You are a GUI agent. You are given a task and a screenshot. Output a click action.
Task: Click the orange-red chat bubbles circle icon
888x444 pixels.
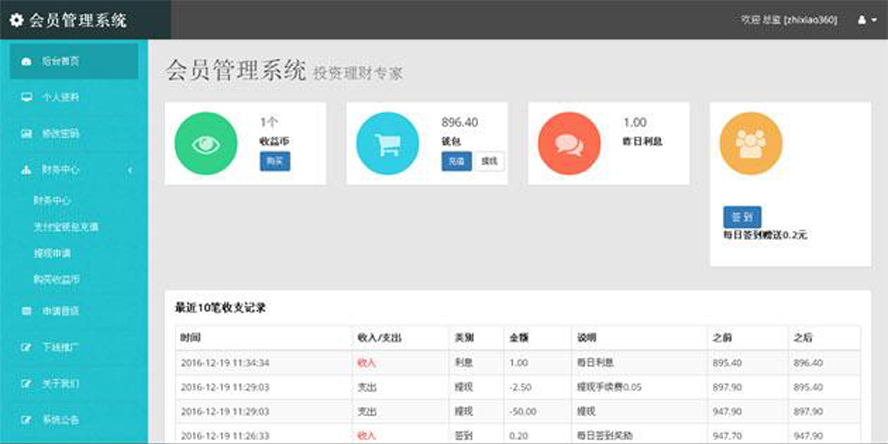click(569, 143)
